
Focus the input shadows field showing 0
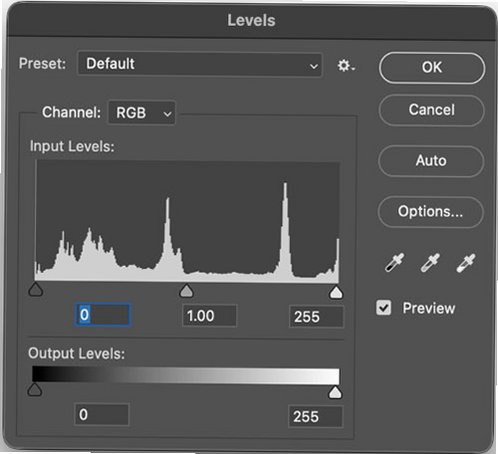(103, 315)
